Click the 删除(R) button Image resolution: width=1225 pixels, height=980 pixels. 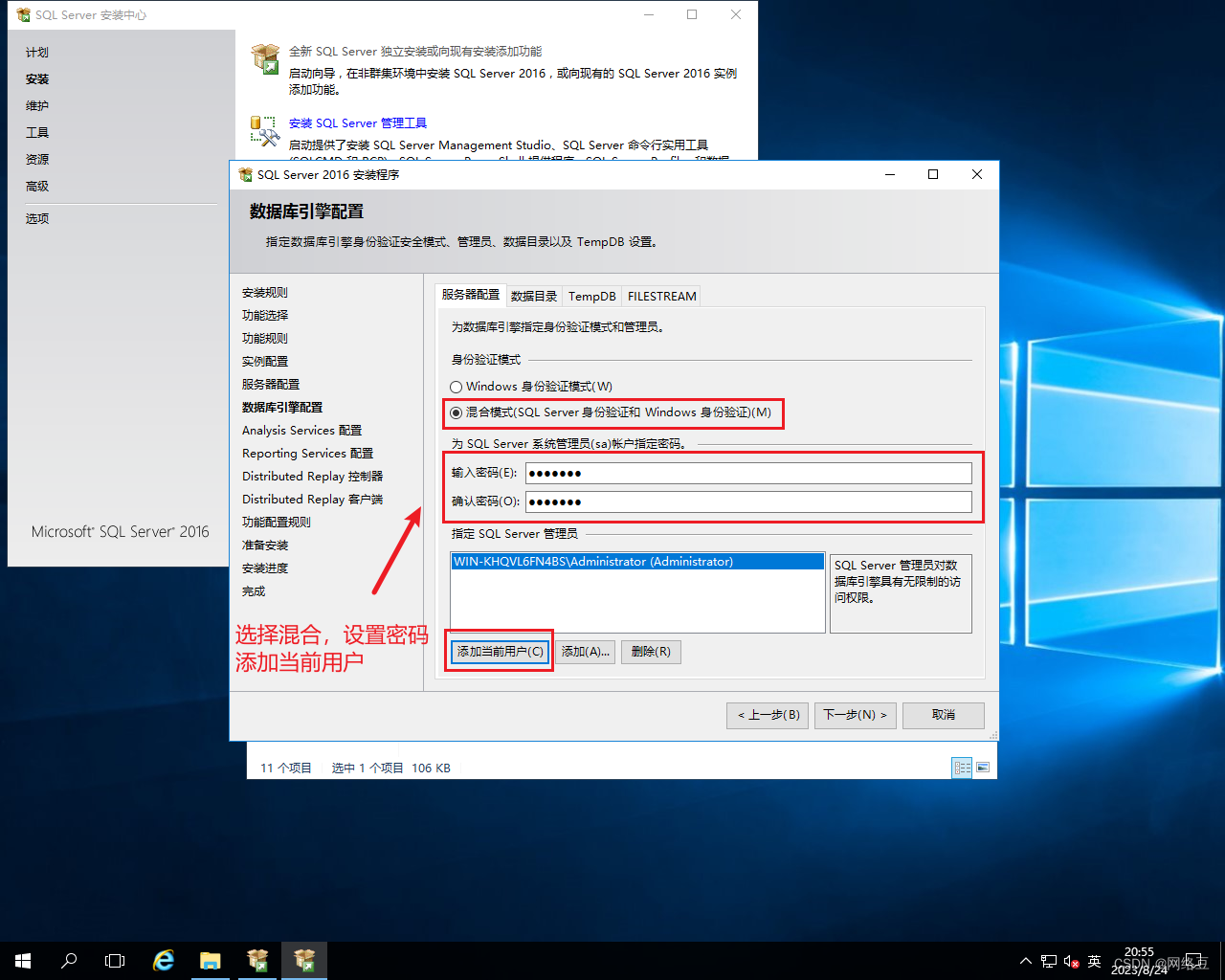coord(651,652)
